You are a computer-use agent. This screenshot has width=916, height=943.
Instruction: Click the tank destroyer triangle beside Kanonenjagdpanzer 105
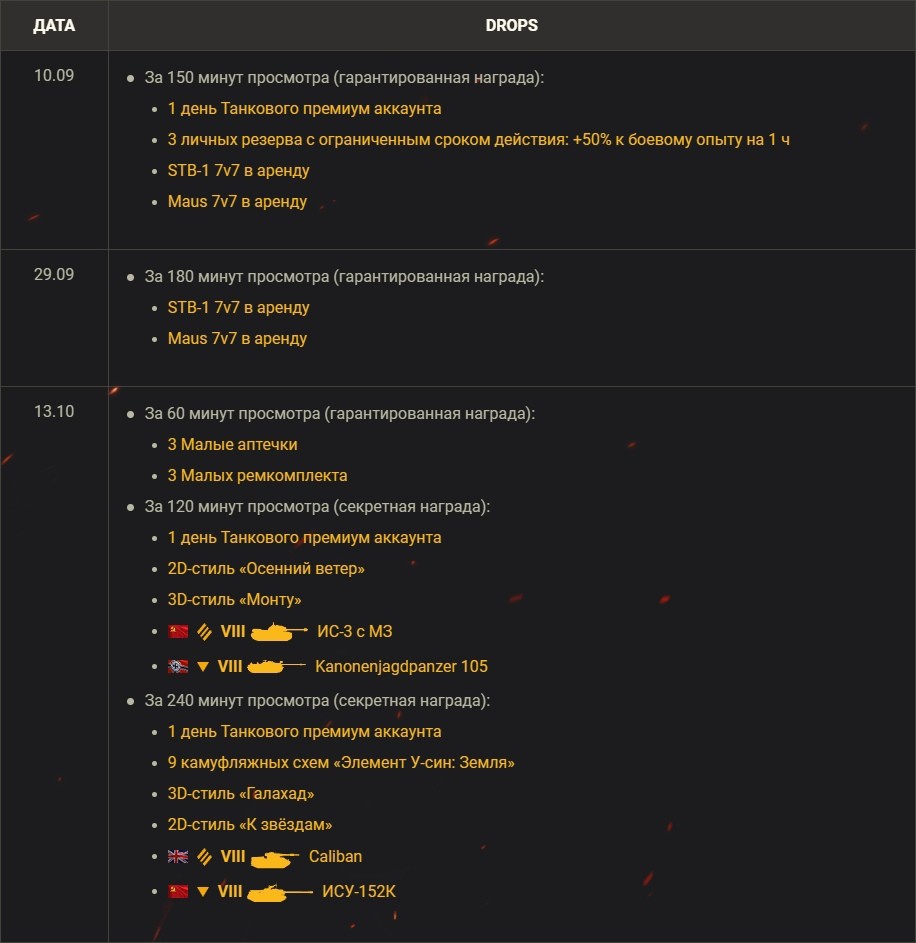coord(203,666)
